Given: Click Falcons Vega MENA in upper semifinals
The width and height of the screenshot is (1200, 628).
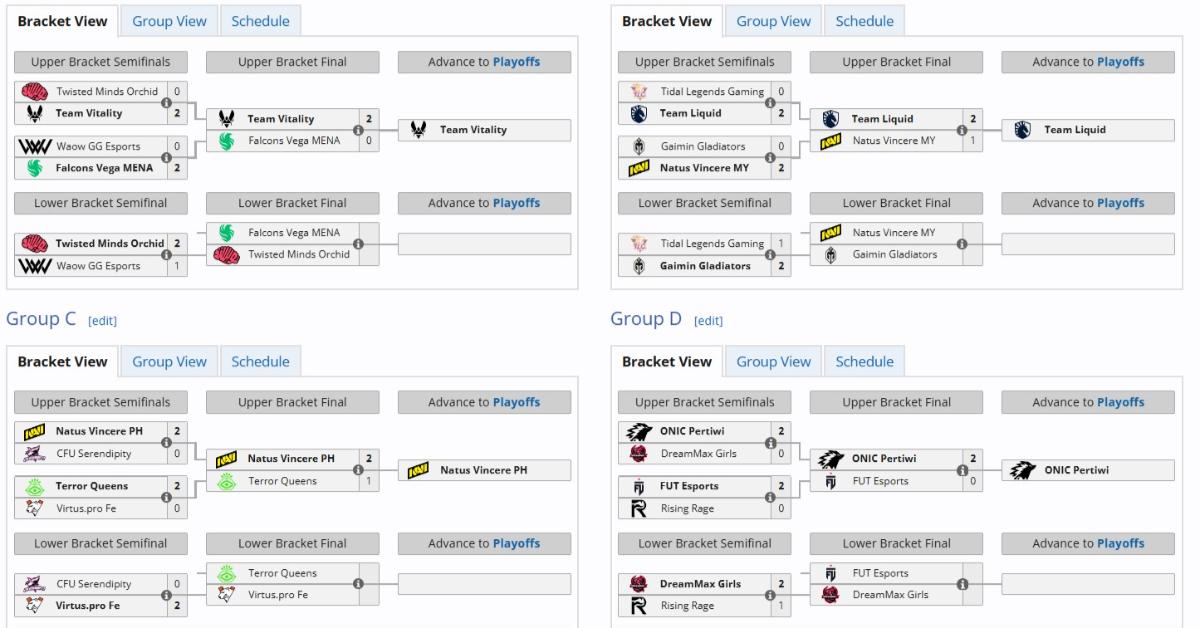Looking at the screenshot, I should click(x=104, y=168).
